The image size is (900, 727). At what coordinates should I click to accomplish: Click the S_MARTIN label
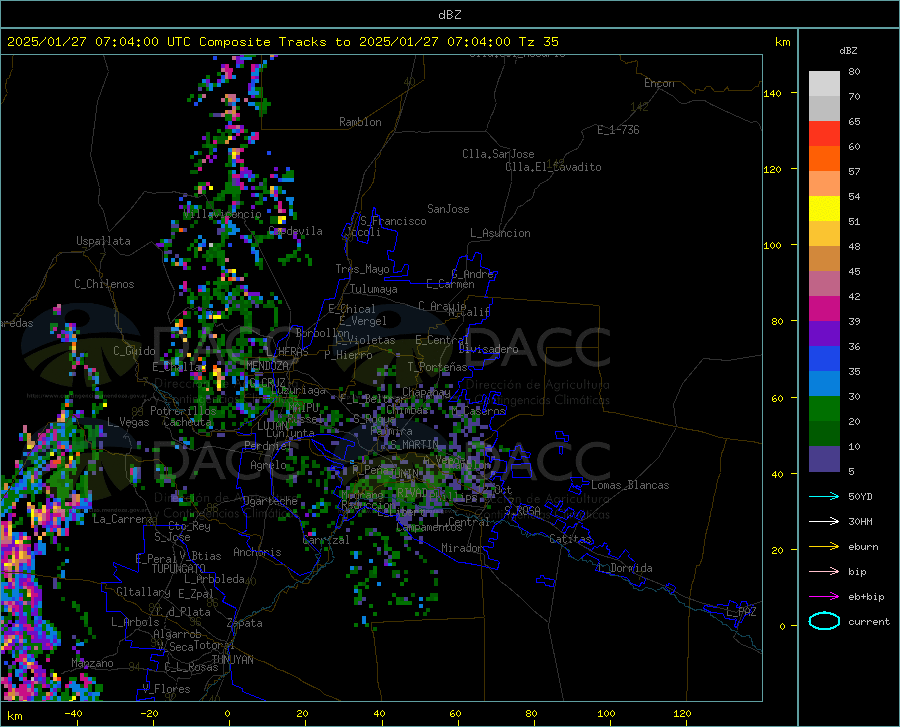[x=414, y=445]
